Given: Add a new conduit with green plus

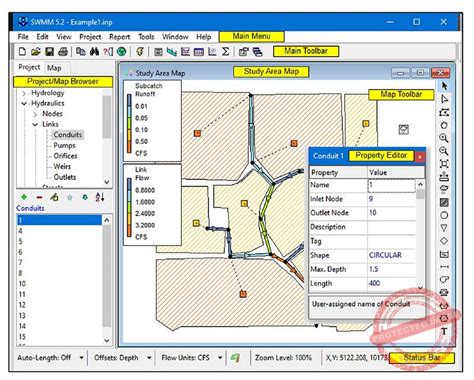Looking at the screenshot, I should click(x=24, y=197).
